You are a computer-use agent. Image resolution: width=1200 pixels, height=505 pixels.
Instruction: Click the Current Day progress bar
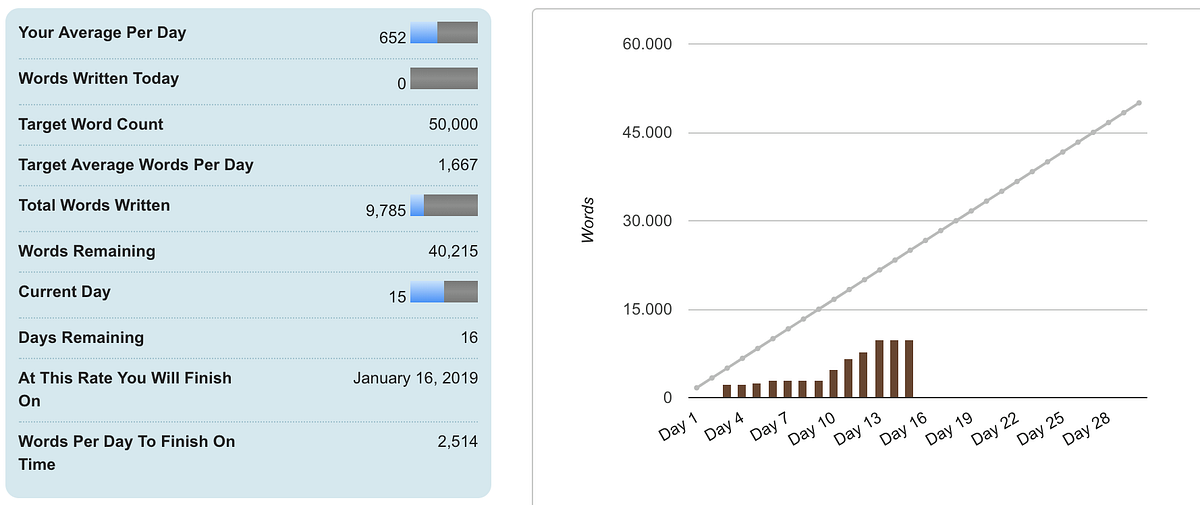[x=444, y=291]
